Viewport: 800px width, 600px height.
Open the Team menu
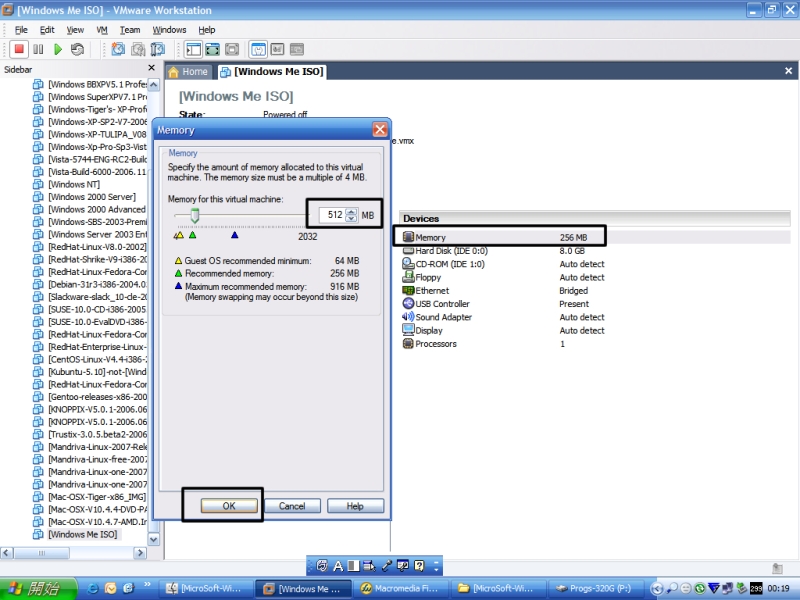click(130, 30)
